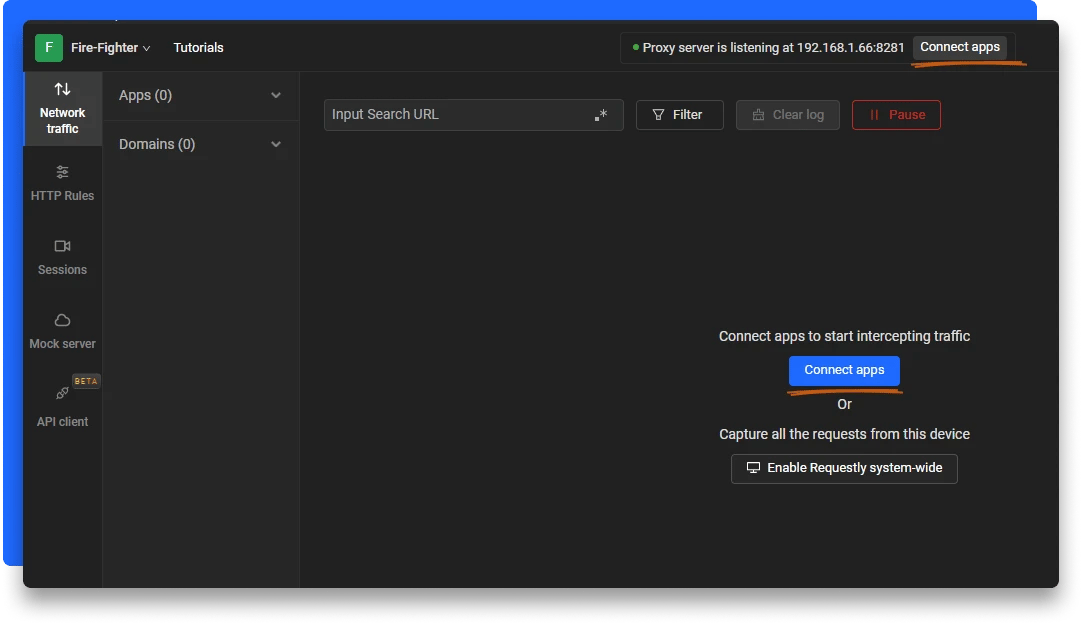
Task: Switch to the Mock server section
Action: tap(62, 331)
